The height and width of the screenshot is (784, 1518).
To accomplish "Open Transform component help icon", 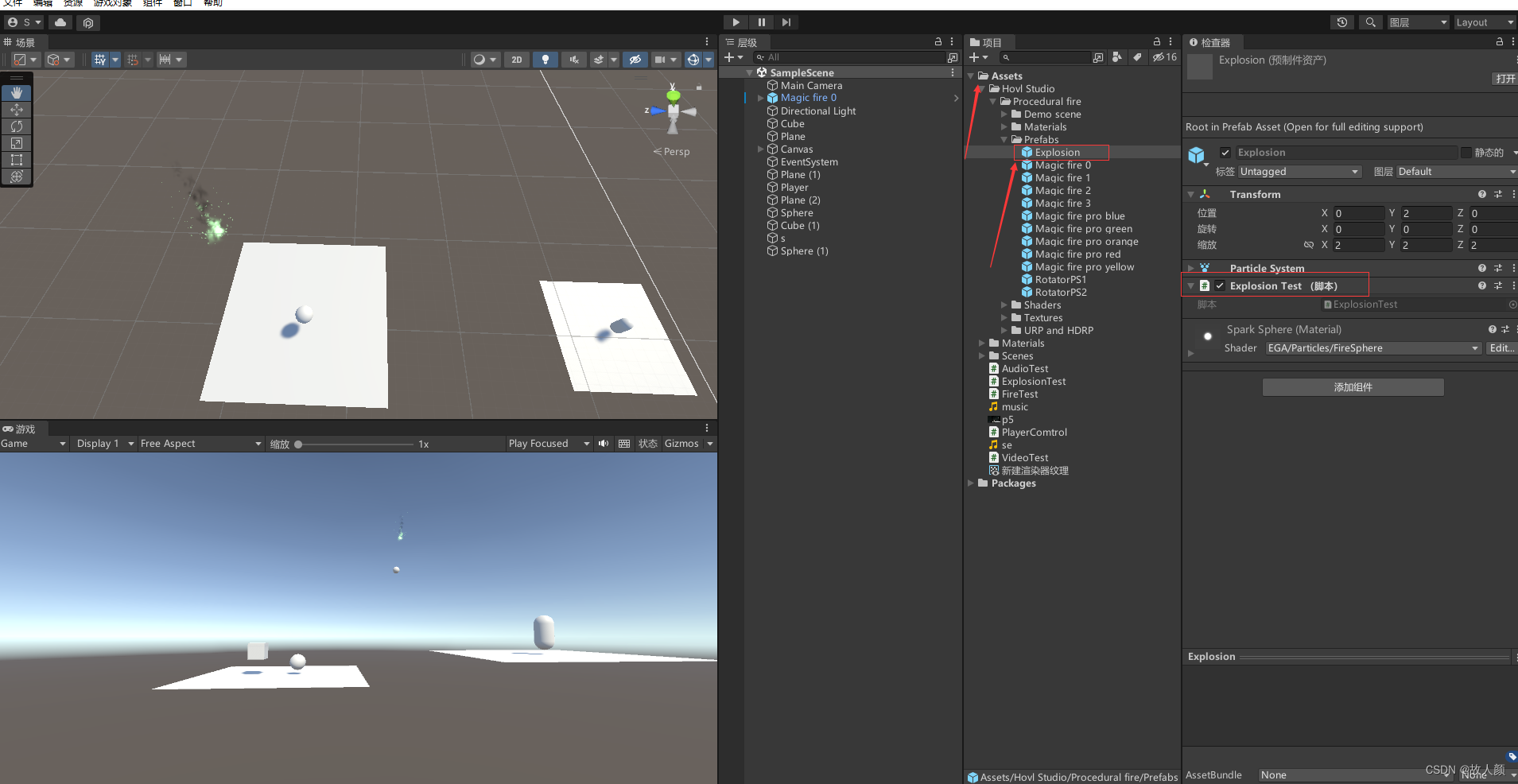I will click(x=1482, y=194).
